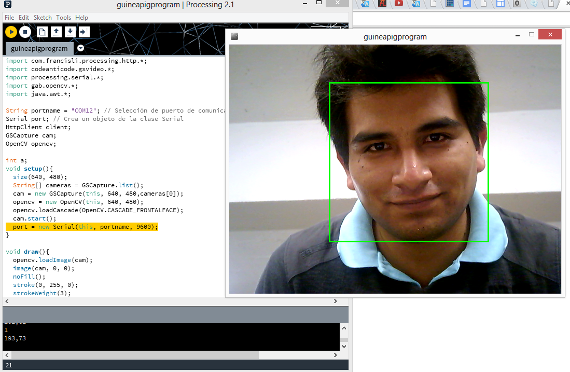Click the editor horizontal scrollbar left arrow

7,301
